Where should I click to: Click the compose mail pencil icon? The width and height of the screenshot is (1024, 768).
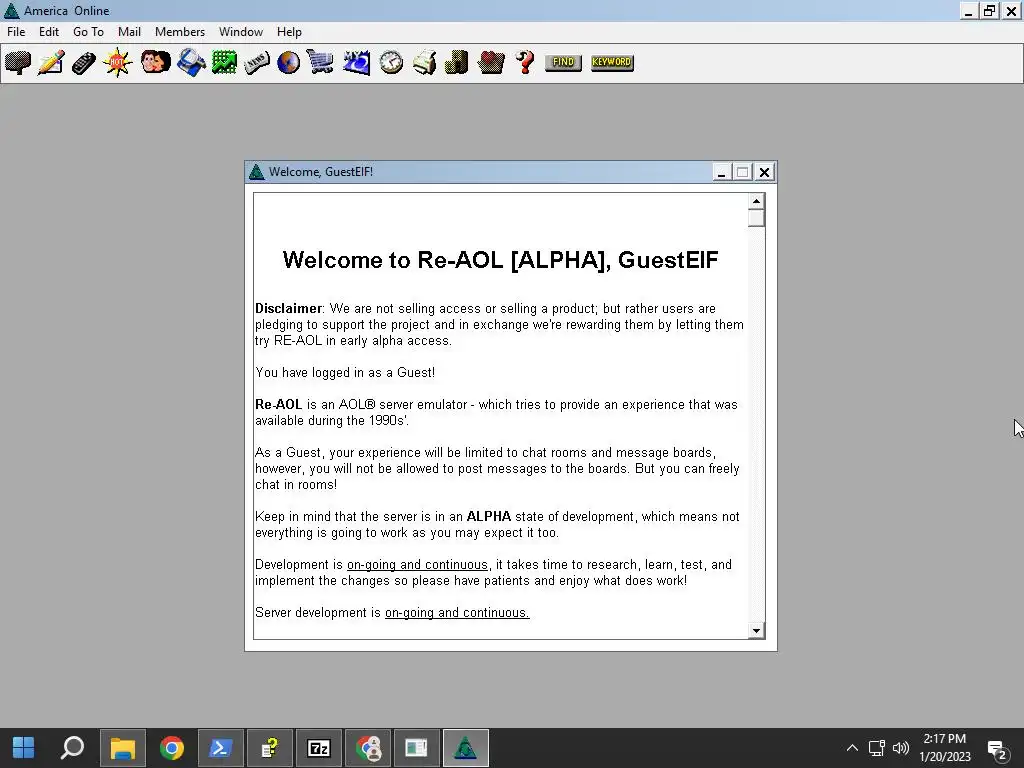[x=51, y=63]
